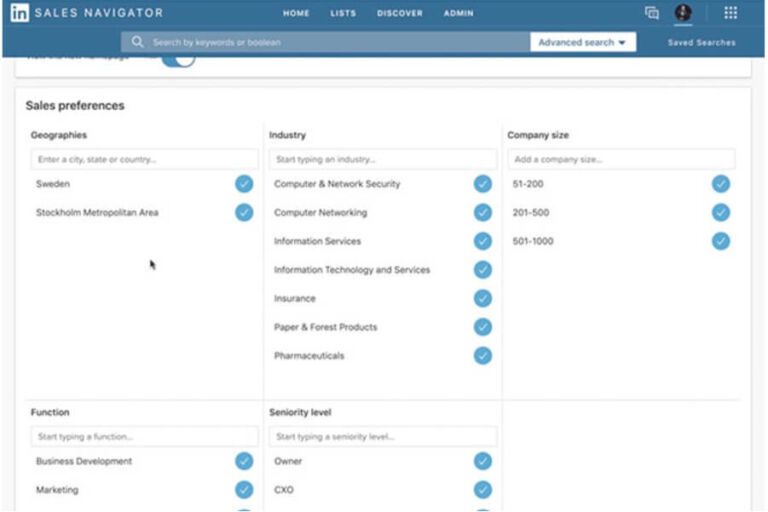Image resolution: width=768 pixels, height=512 pixels.
Task: Uncheck the 201-500 company size
Action: click(720, 212)
